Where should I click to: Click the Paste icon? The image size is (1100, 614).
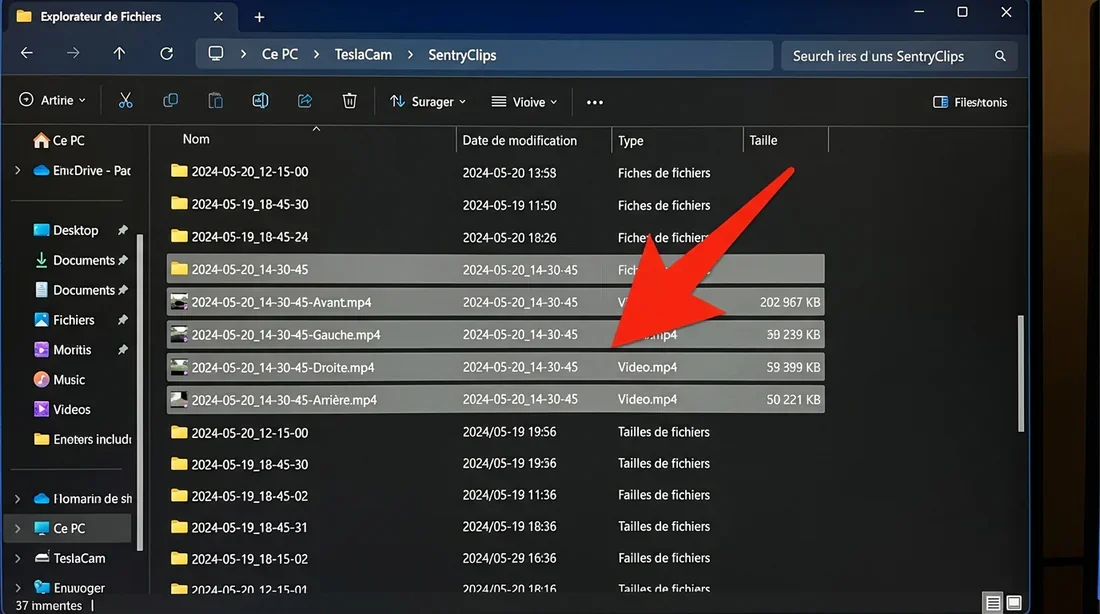(215, 100)
